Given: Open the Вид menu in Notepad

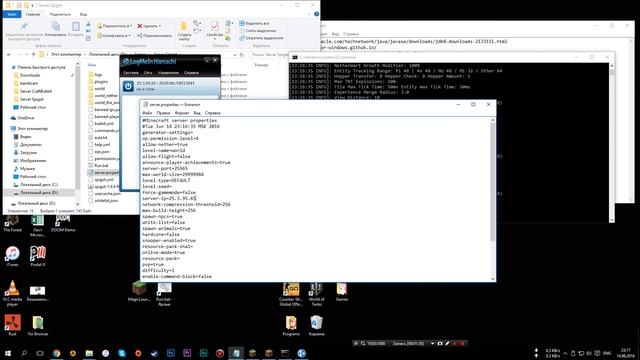Looking at the screenshot, I should pos(197,113).
